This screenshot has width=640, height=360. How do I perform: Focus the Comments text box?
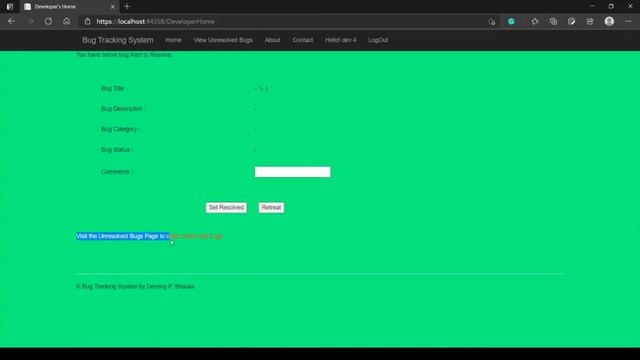293,172
